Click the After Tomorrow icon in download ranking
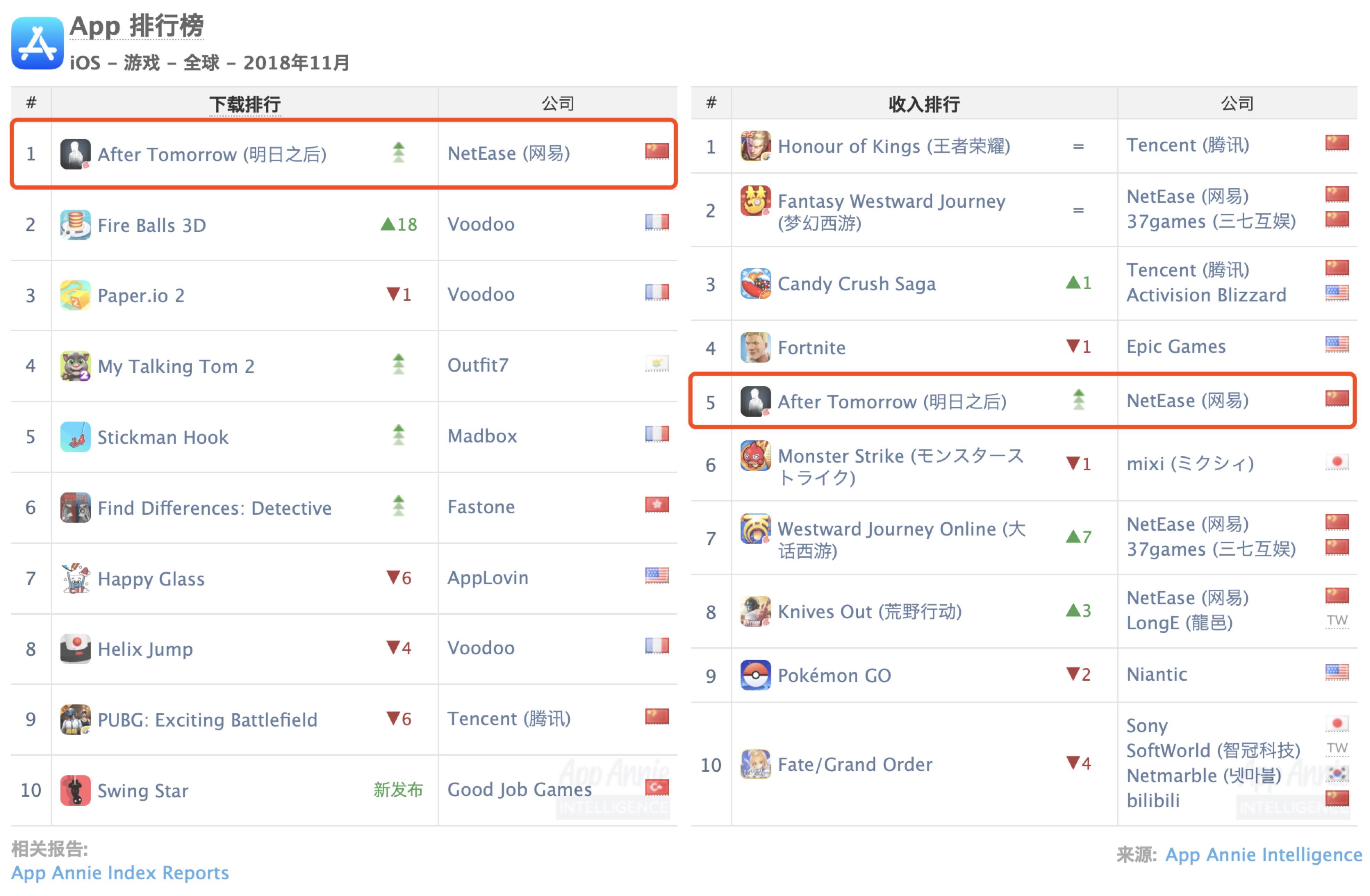Screen dimensions: 1370x896 [75, 154]
